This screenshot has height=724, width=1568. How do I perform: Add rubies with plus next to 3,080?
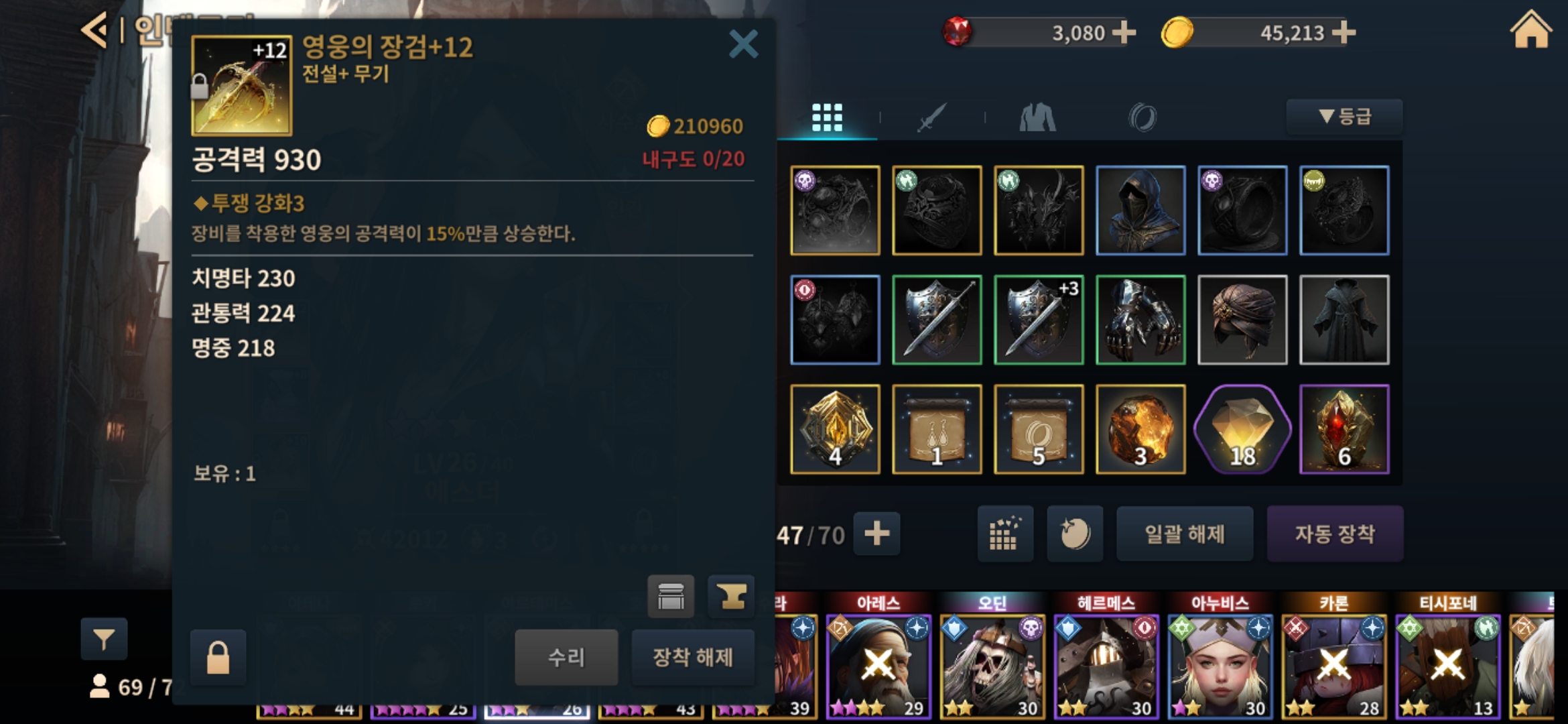(1124, 32)
